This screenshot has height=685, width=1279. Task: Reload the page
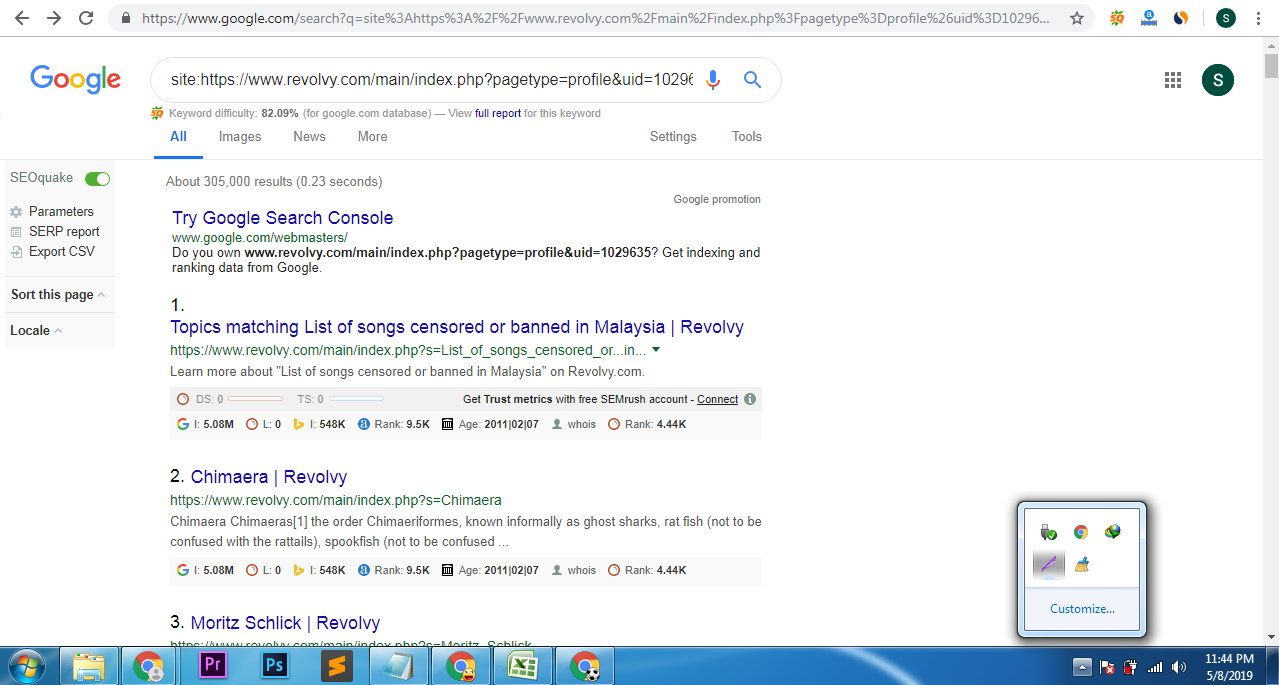(x=86, y=18)
